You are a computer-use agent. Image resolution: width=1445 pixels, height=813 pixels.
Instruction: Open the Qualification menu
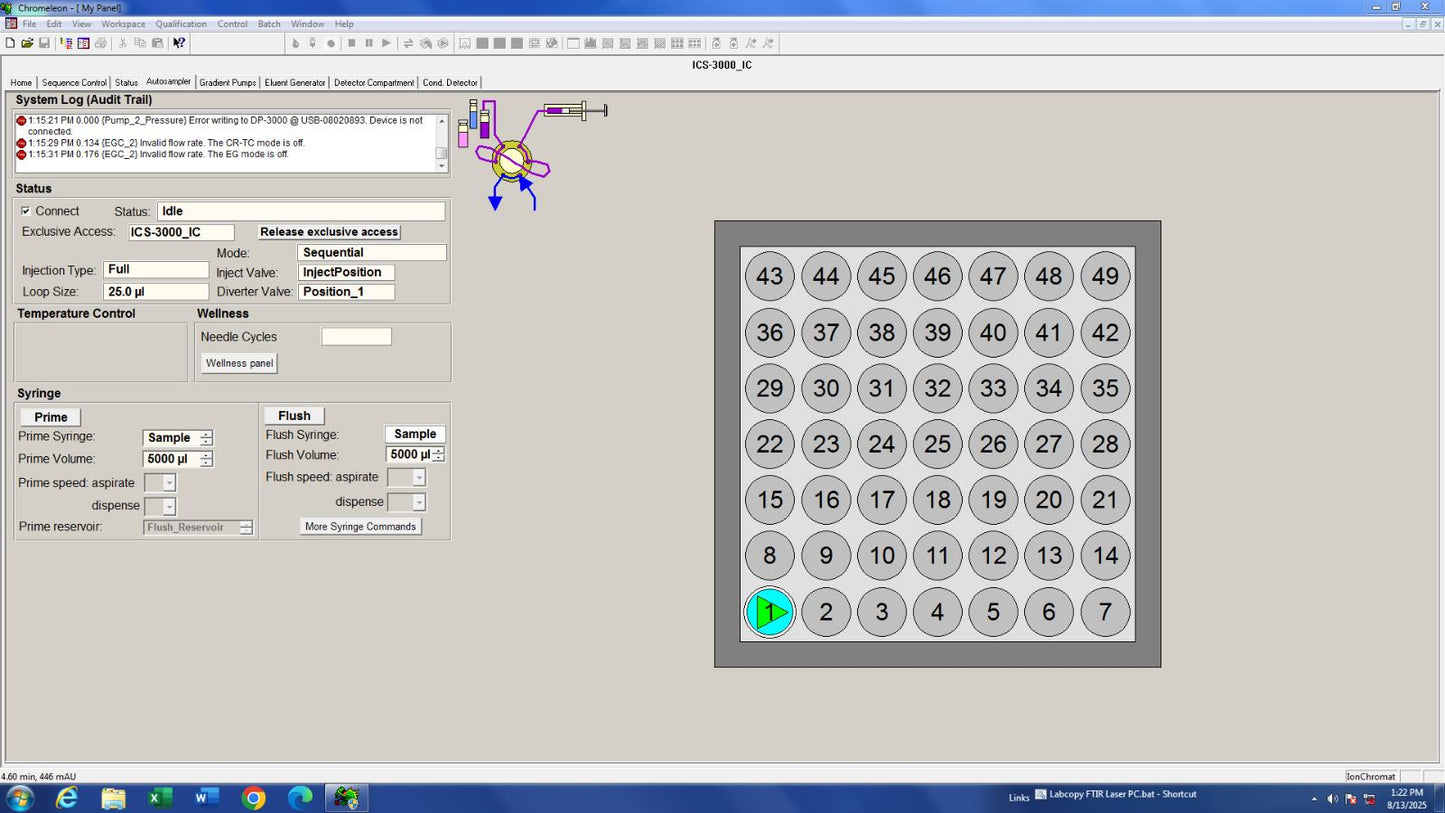pyautogui.click(x=181, y=24)
